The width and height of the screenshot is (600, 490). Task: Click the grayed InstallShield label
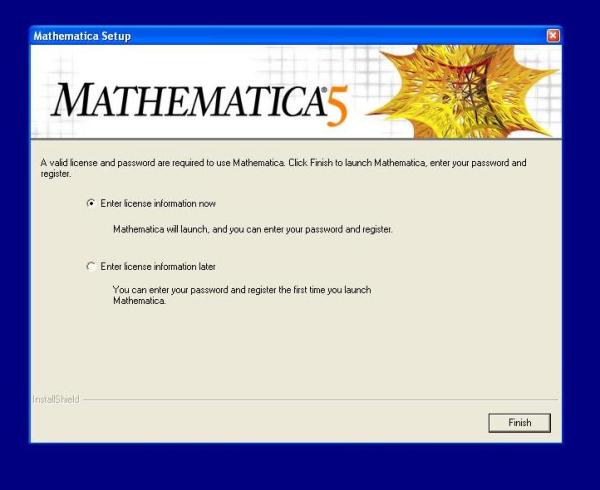[x=56, y=400]
